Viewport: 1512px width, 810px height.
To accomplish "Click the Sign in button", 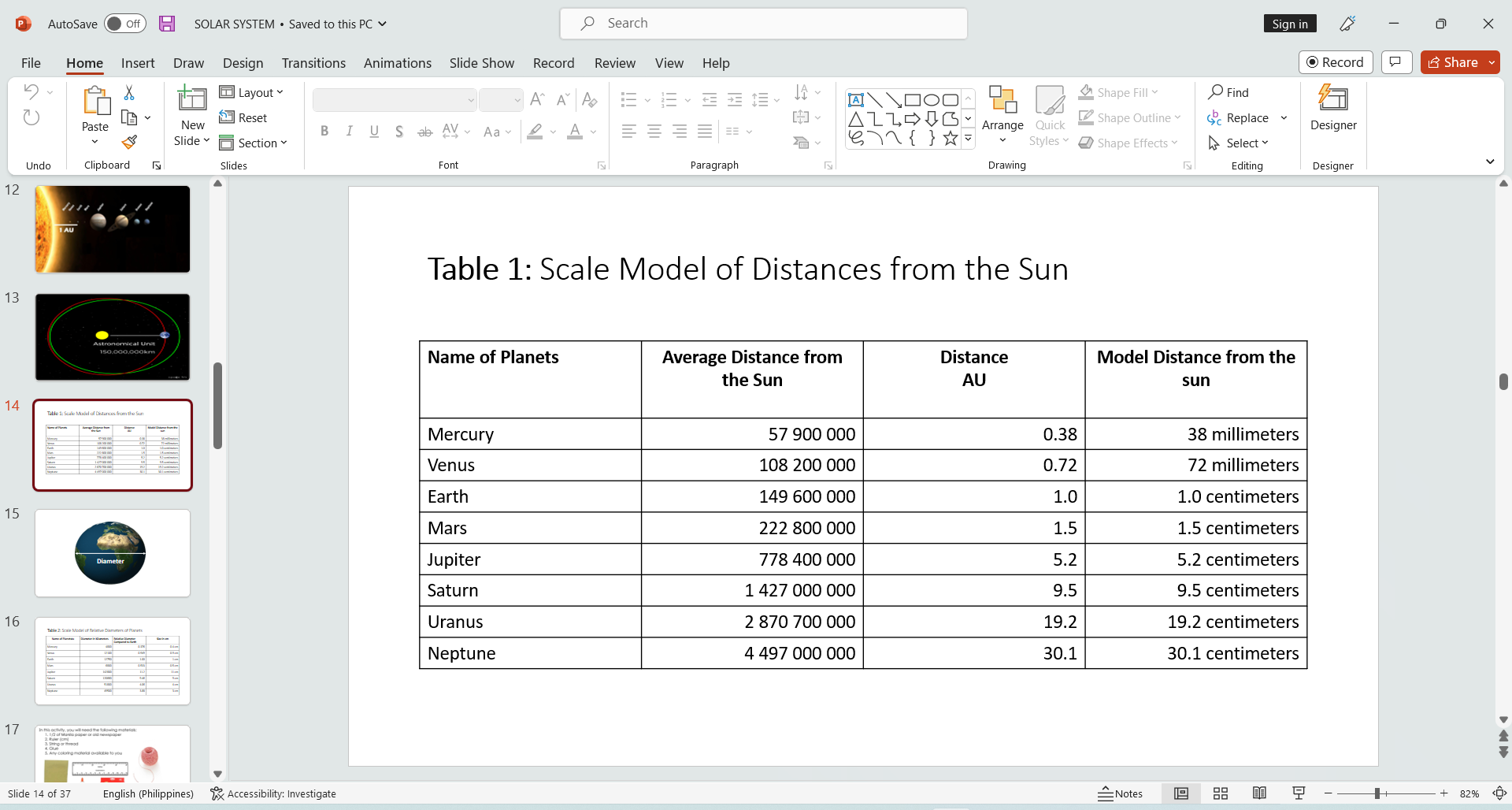I will point(1289,24).
